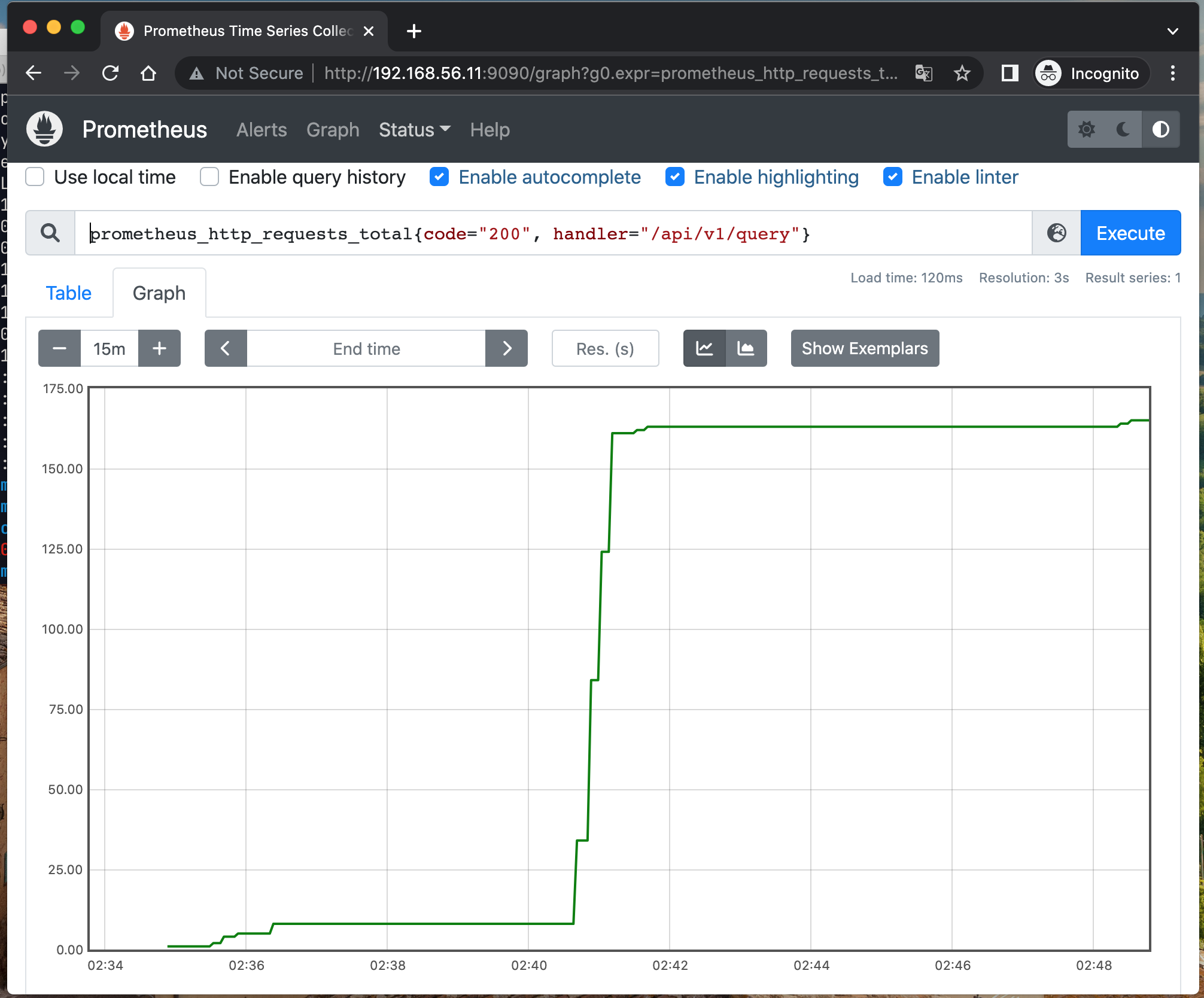Close the Prometheus browser tab

pyautogui.click(x=369, y=31)
